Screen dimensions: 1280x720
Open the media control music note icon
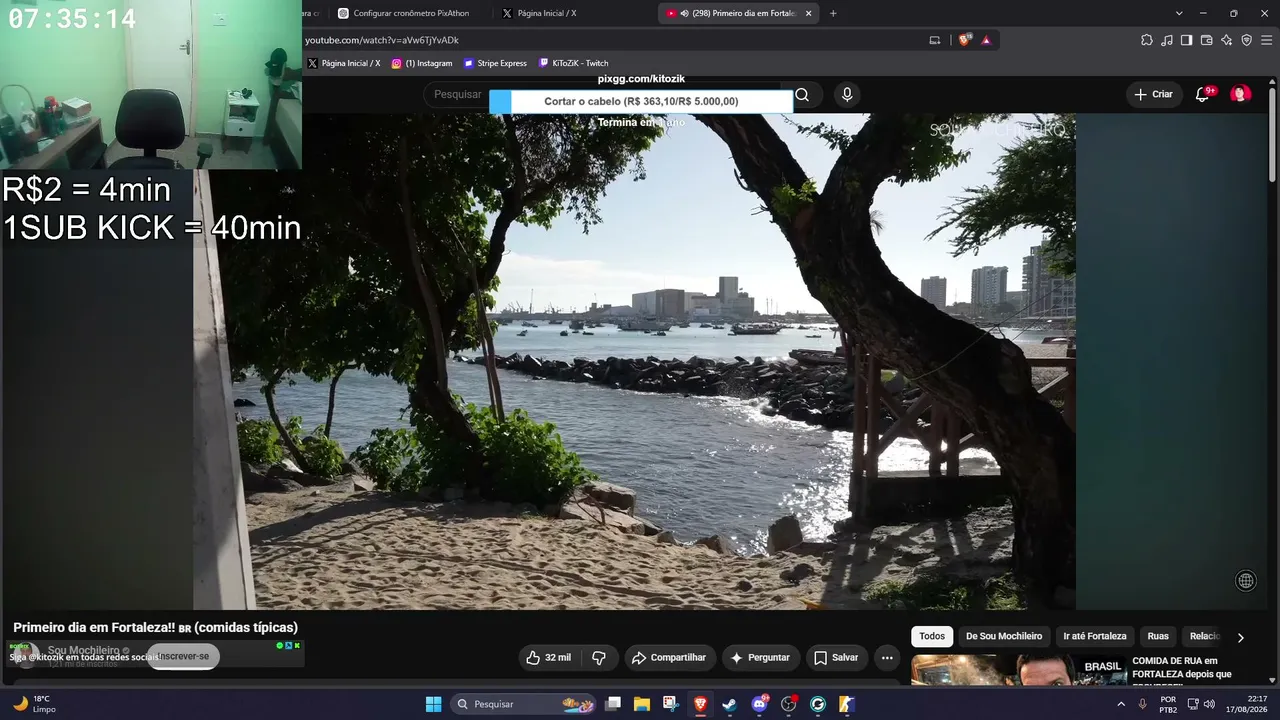tap(1167, 40)
